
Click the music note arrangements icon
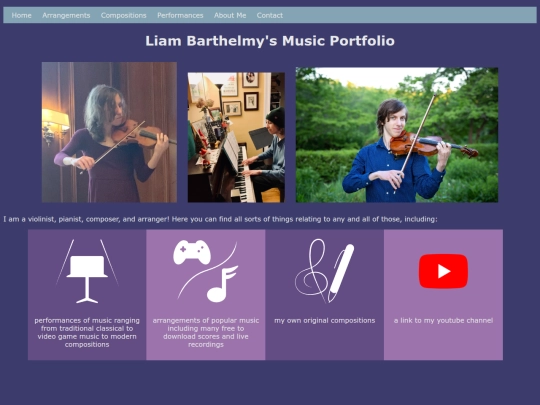[222, 284]
